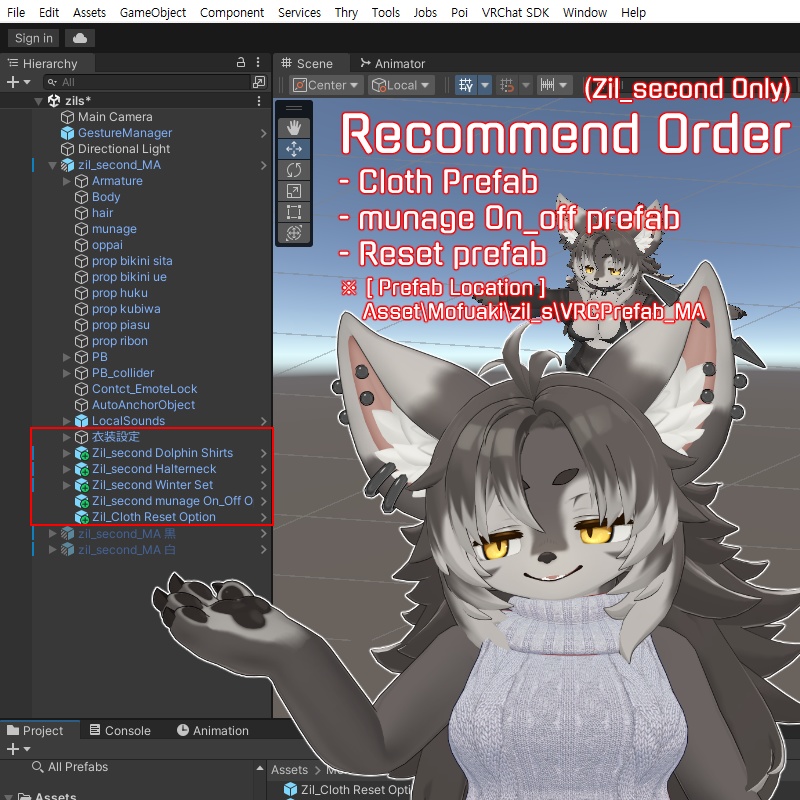Viewport: 800px width, 800px height.
Task: Open the zils scene options menu
Action: click(x=259, y=101)
